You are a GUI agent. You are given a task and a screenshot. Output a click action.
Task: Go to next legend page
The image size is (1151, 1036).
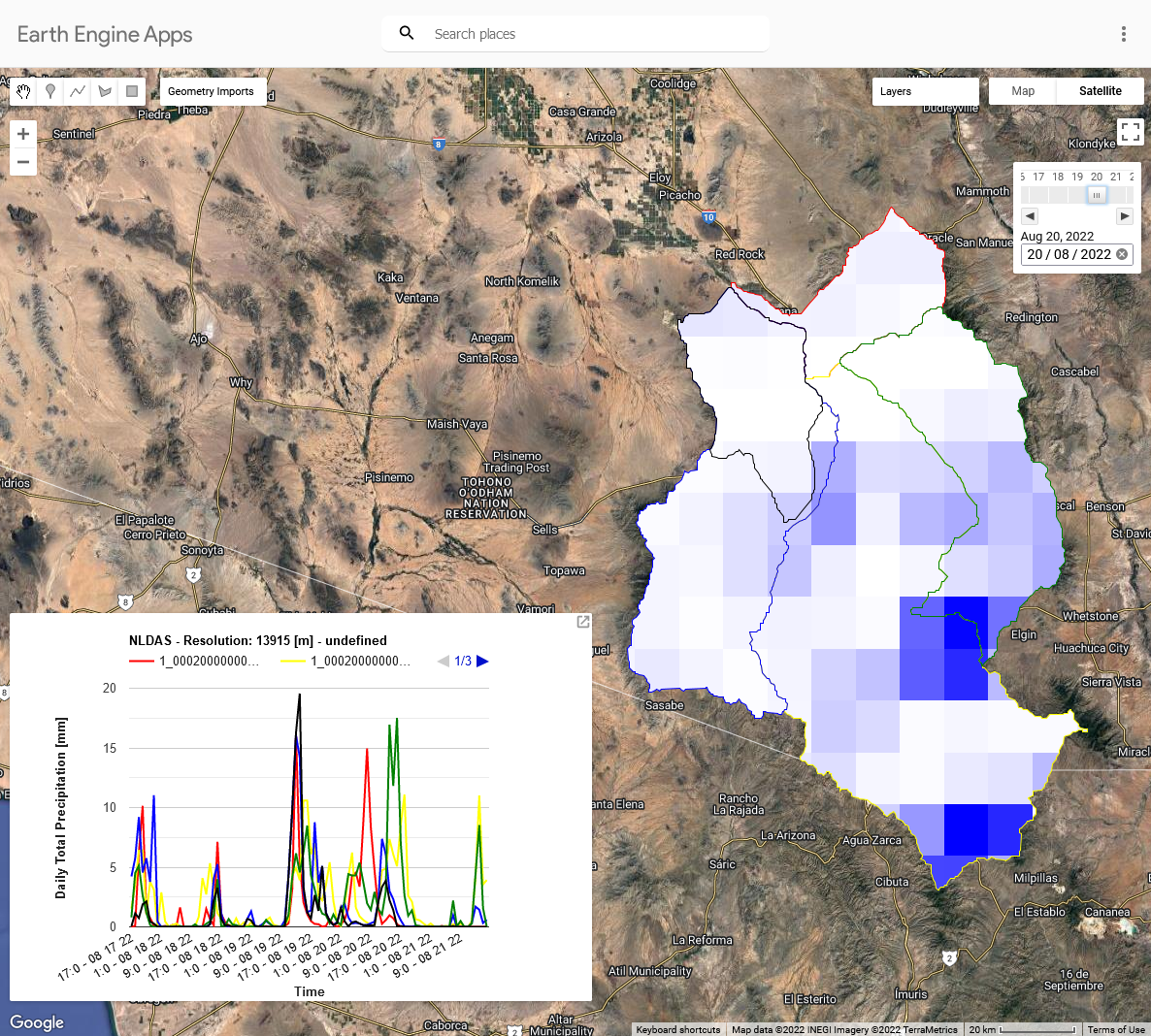[482, 661]
